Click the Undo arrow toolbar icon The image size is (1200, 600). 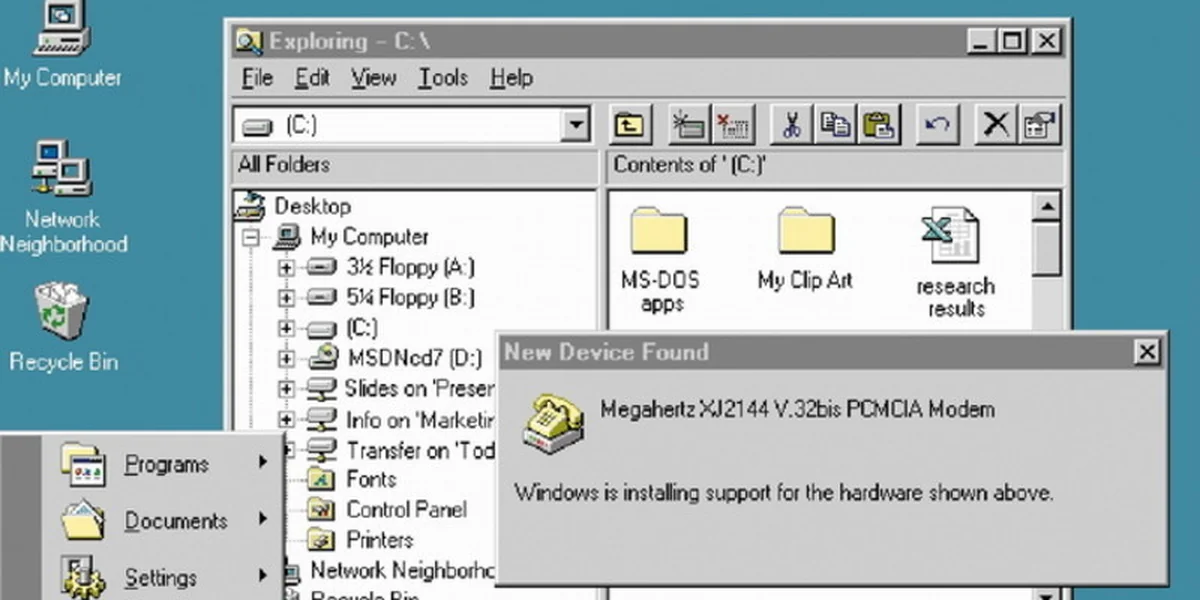(x=937, y=125)
